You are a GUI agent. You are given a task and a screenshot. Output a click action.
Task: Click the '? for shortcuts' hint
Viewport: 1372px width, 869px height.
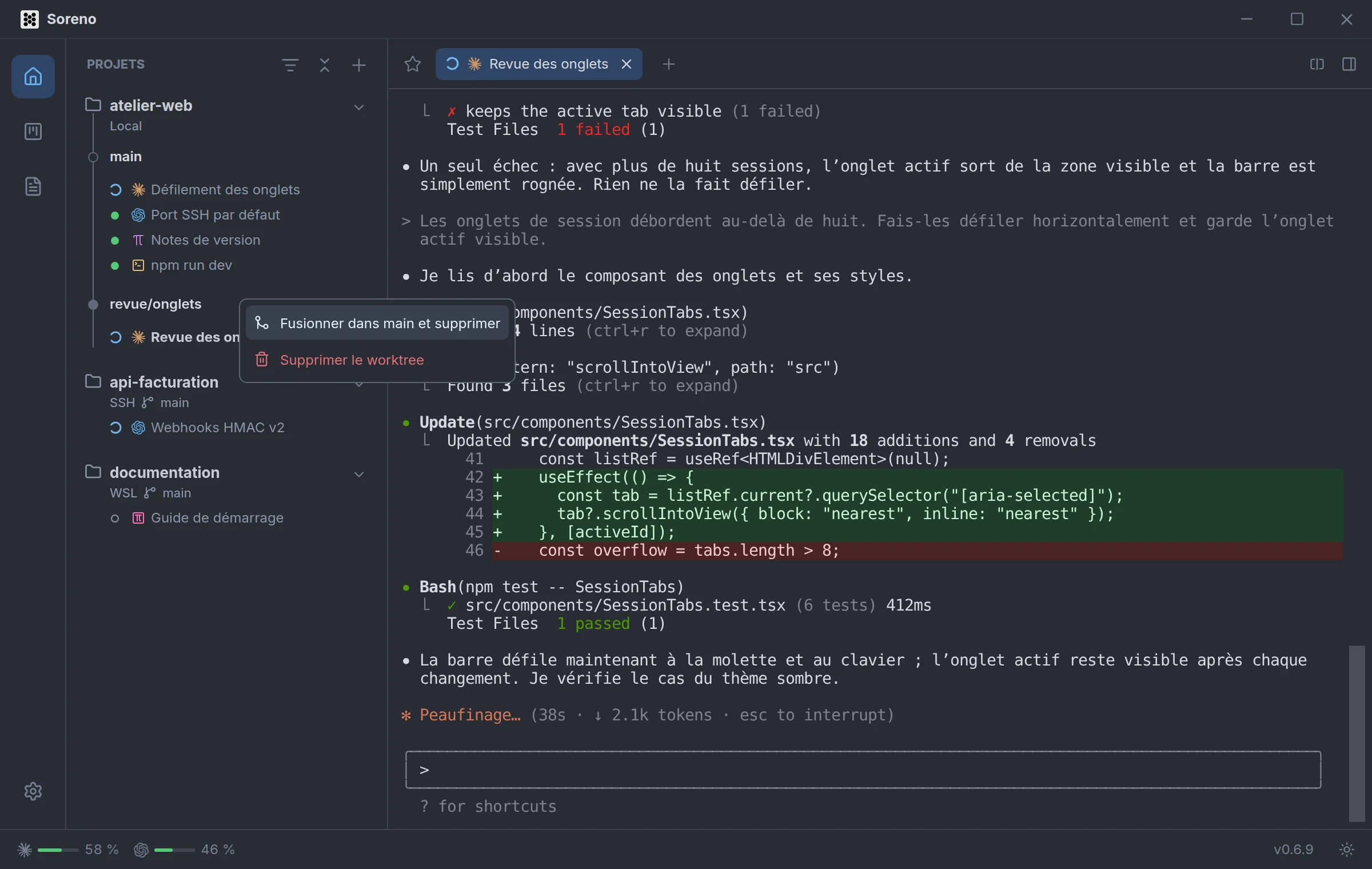[x=488, y=806]
